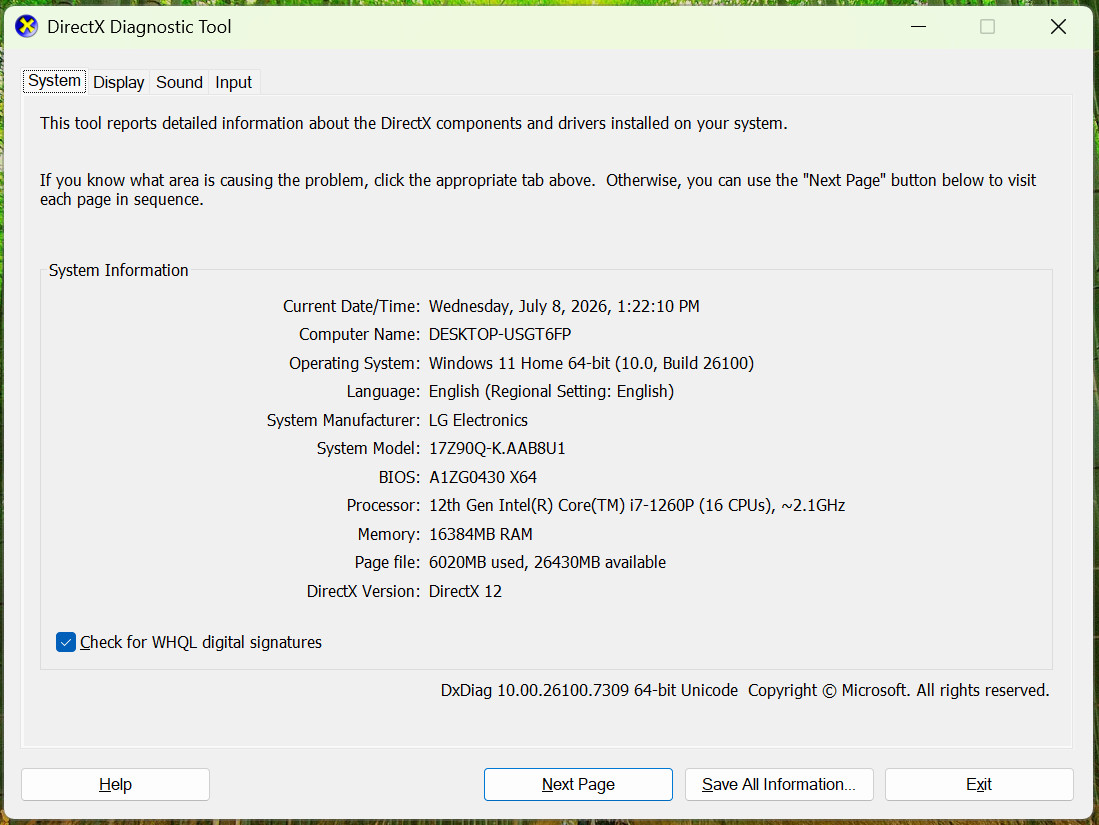Click the Windows 11 Home 64-bit value
This screenshot has height=825, width=1099.
pos(592,363)
